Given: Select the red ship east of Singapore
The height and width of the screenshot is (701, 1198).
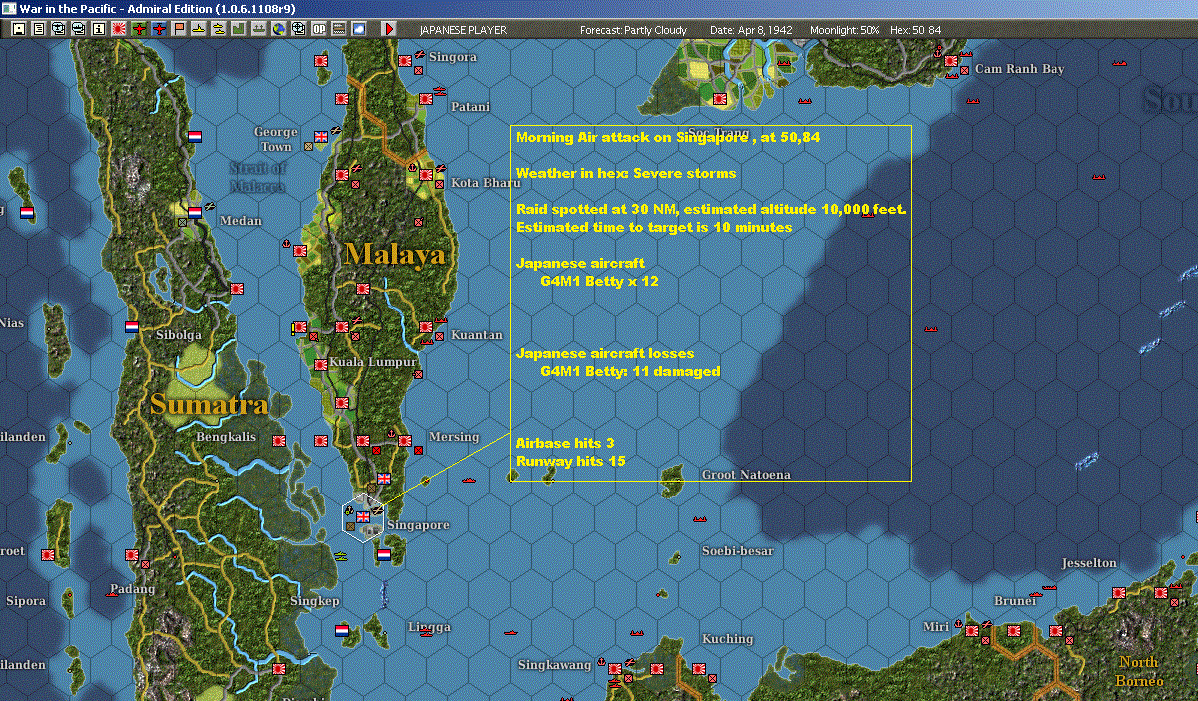Looking at the screenshot, I should [x=468, y=480].
